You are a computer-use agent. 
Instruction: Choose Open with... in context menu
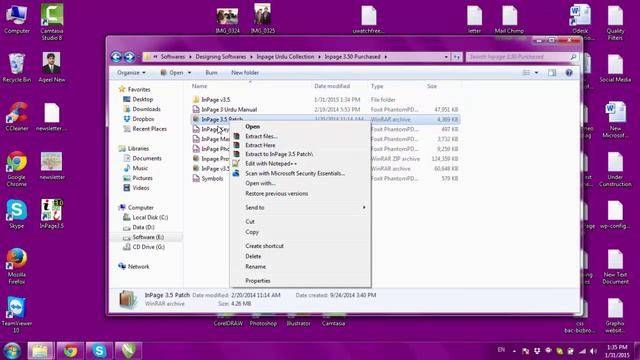300,183
